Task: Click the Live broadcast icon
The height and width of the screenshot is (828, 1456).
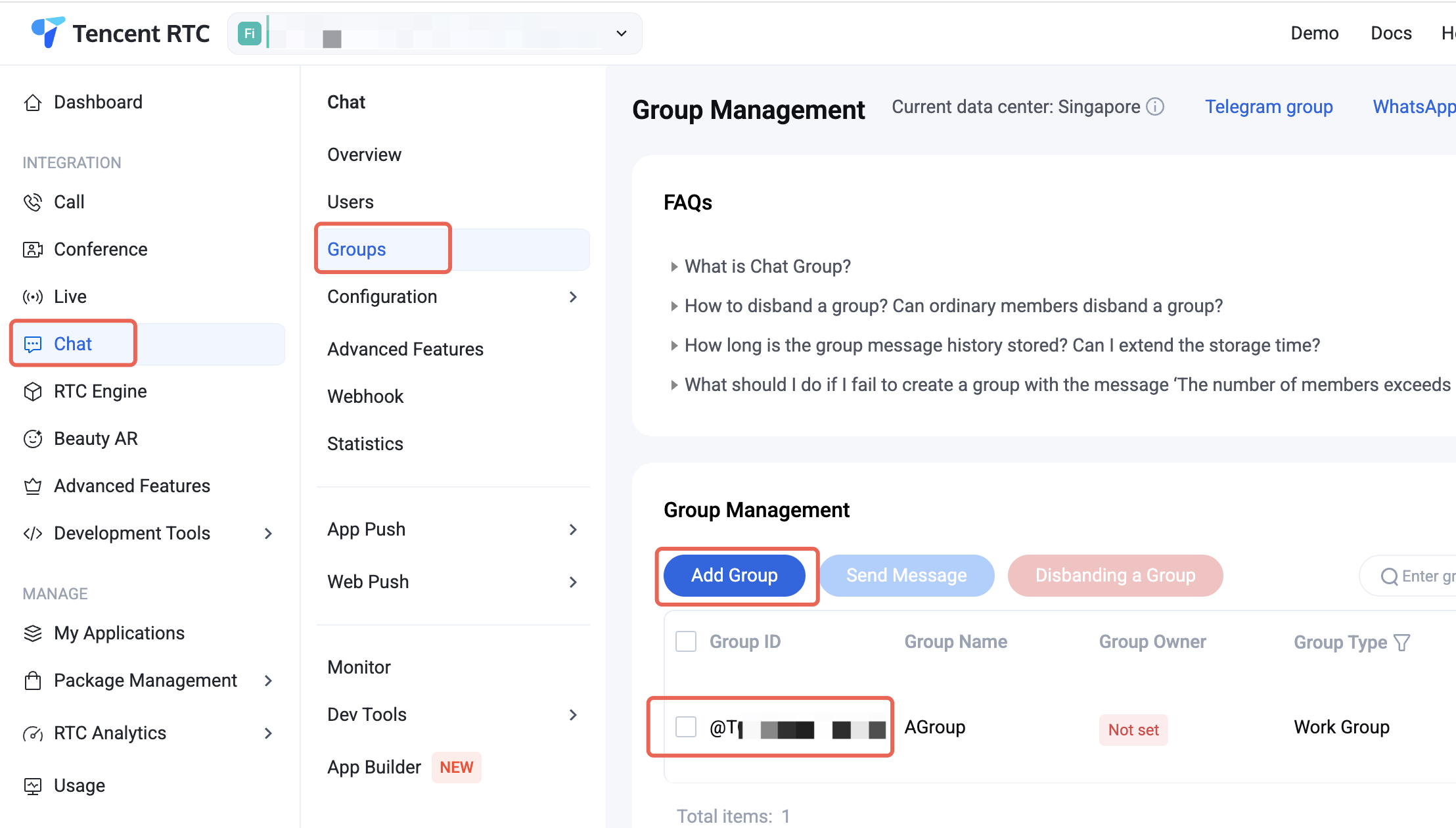Action: click(33, 297)
